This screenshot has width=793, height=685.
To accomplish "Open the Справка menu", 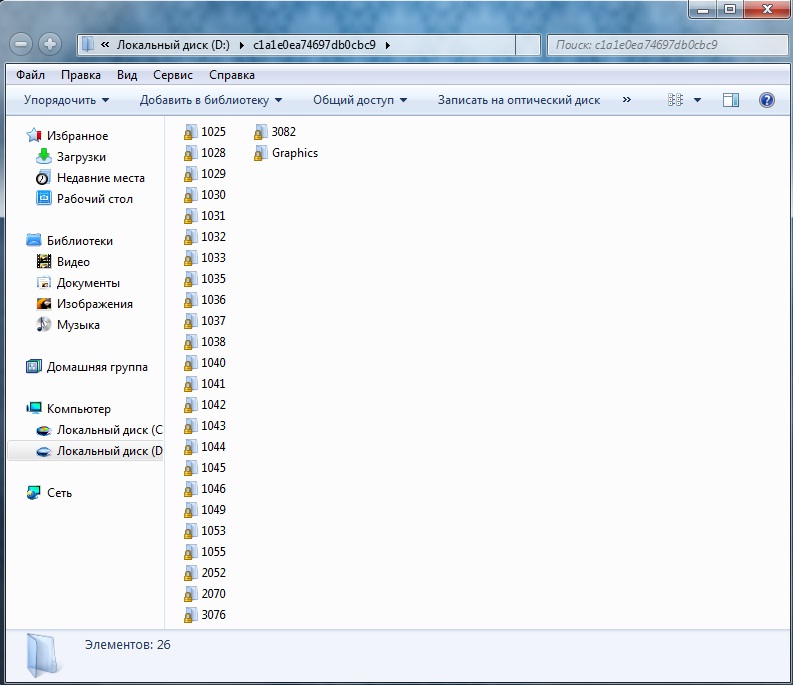I will pos(232,75).
